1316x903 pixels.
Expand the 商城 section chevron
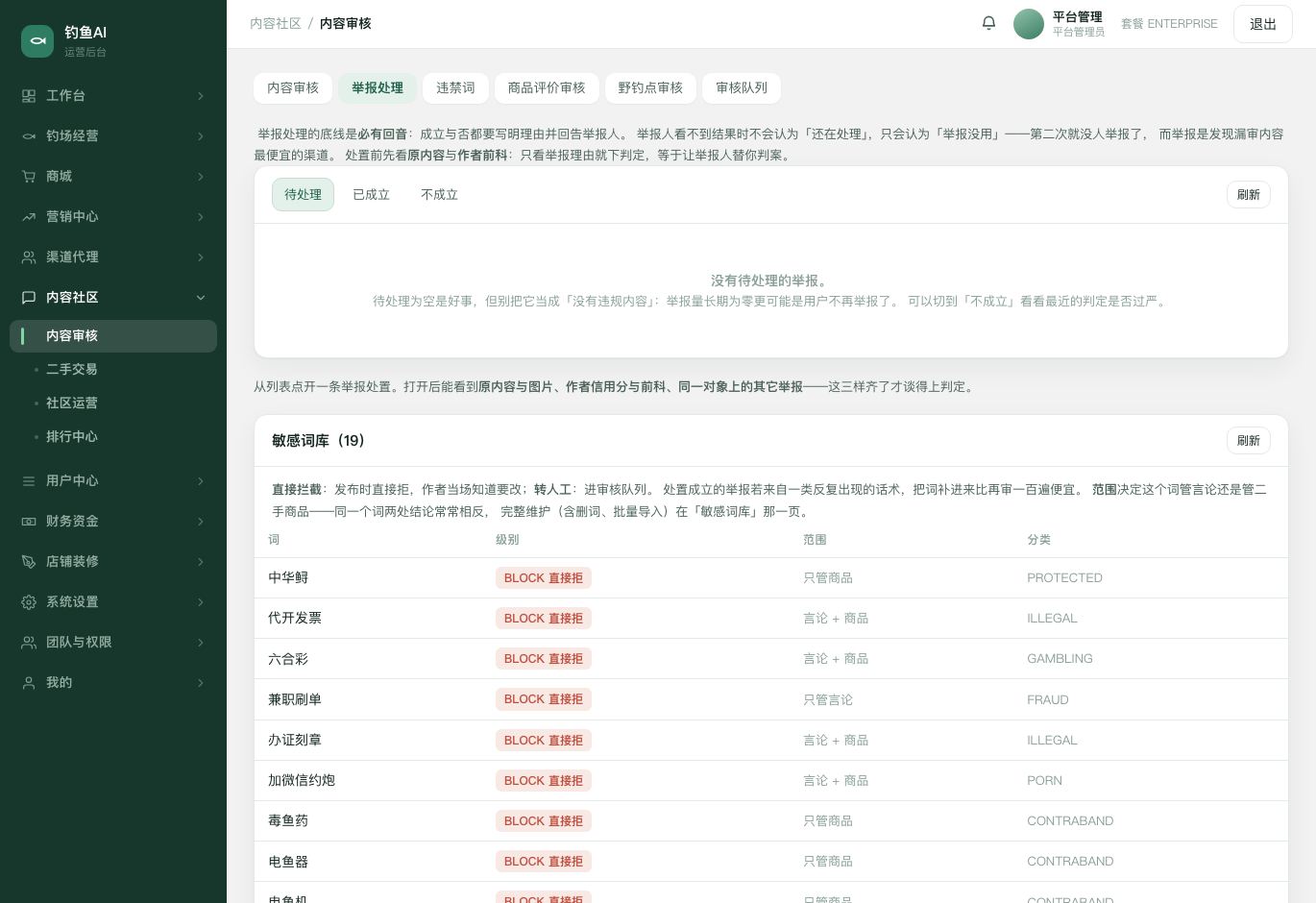click(201, 177)
